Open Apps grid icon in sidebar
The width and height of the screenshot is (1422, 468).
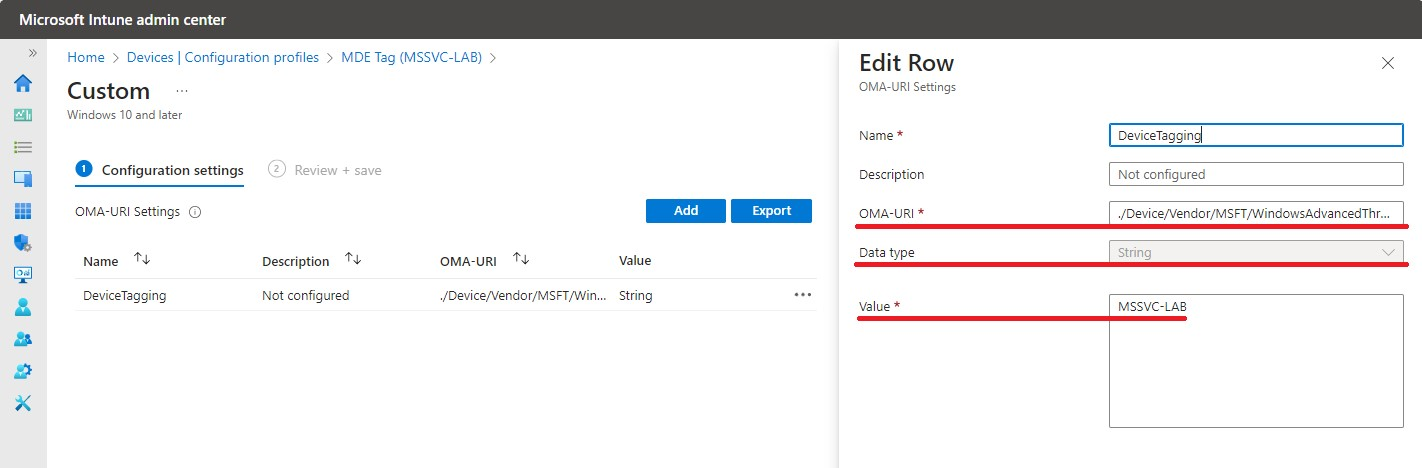(22, 211)
